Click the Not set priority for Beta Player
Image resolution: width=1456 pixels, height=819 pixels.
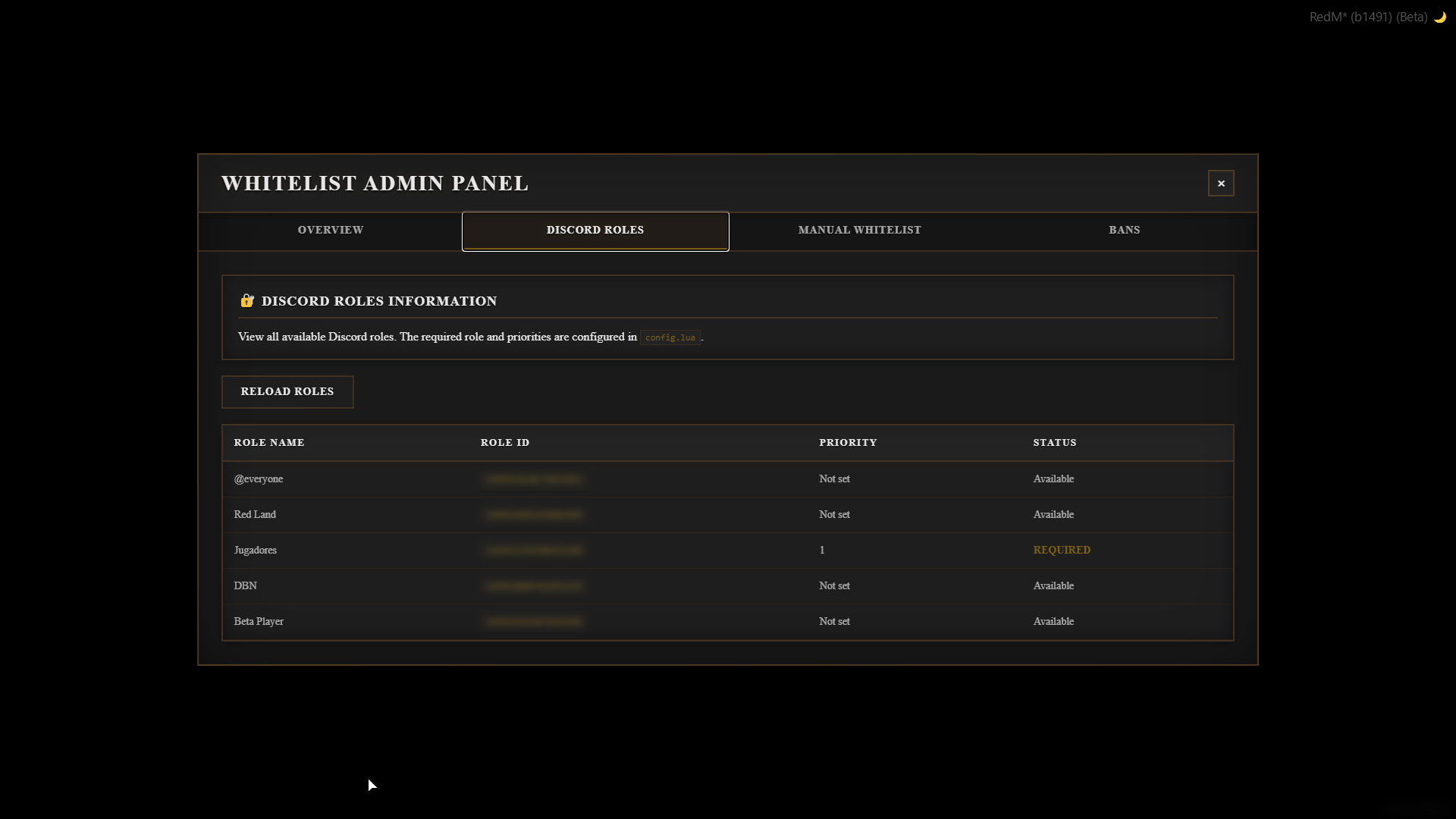tap(834, 622)
